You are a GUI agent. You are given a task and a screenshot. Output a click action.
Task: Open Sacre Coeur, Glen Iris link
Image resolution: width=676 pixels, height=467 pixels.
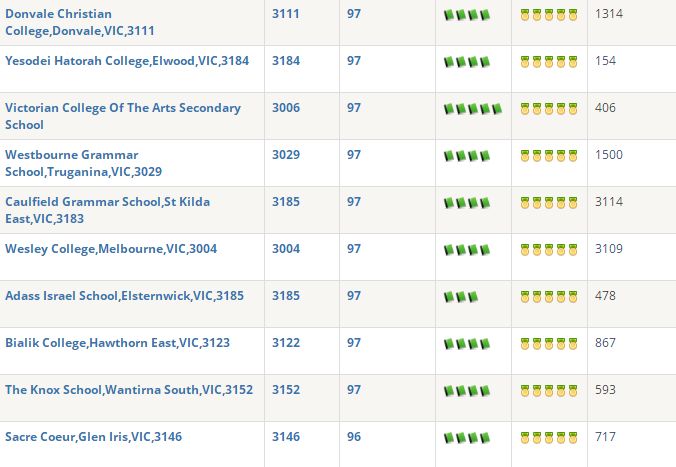(x=94, y=437)
